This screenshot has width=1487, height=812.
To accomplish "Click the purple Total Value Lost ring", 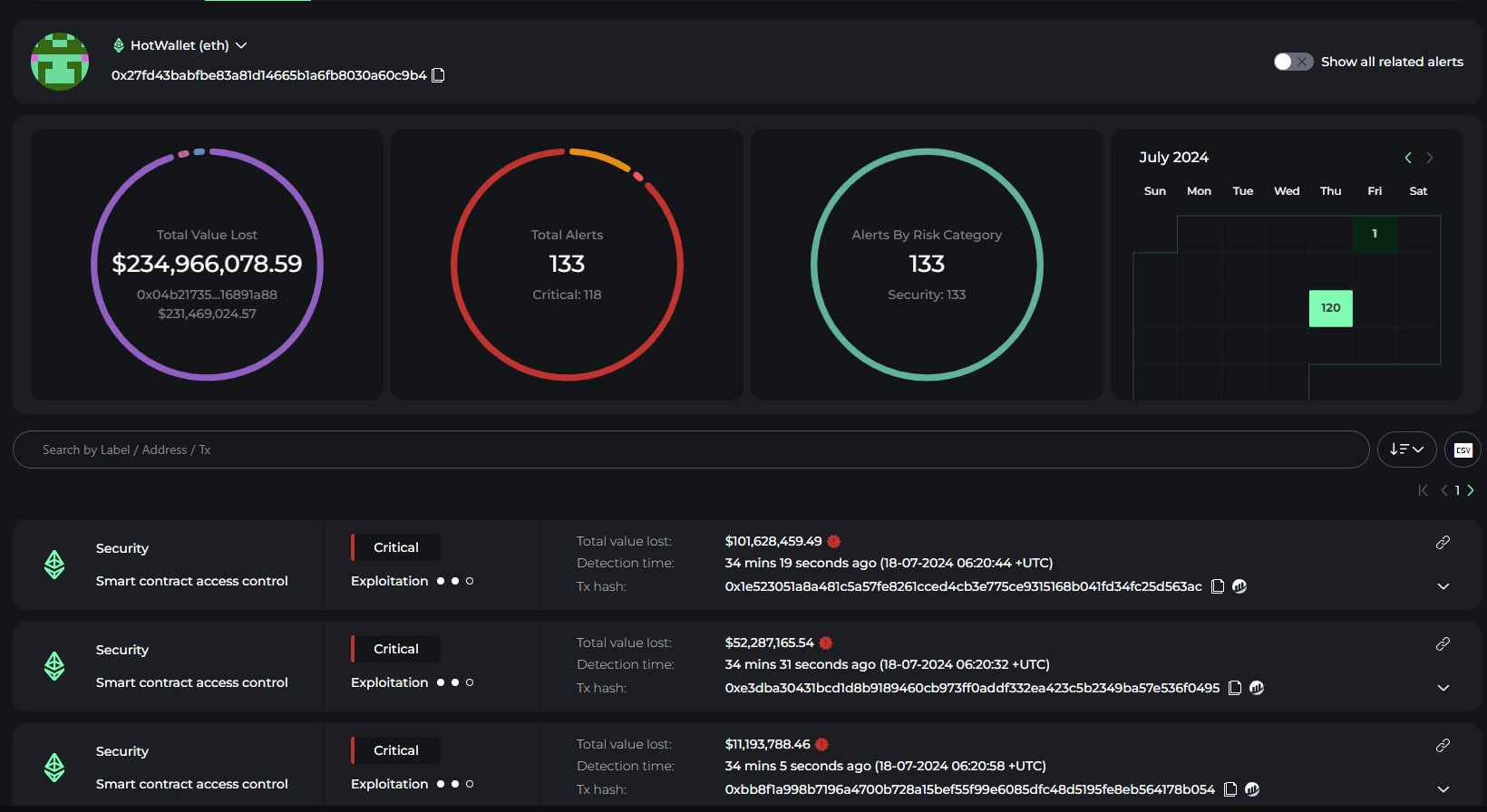I will 93,265.
